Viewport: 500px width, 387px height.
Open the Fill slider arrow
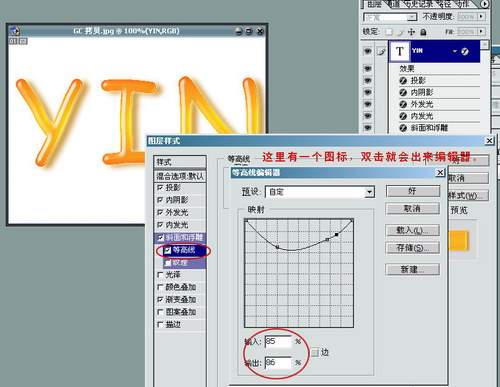click(481, 31)
